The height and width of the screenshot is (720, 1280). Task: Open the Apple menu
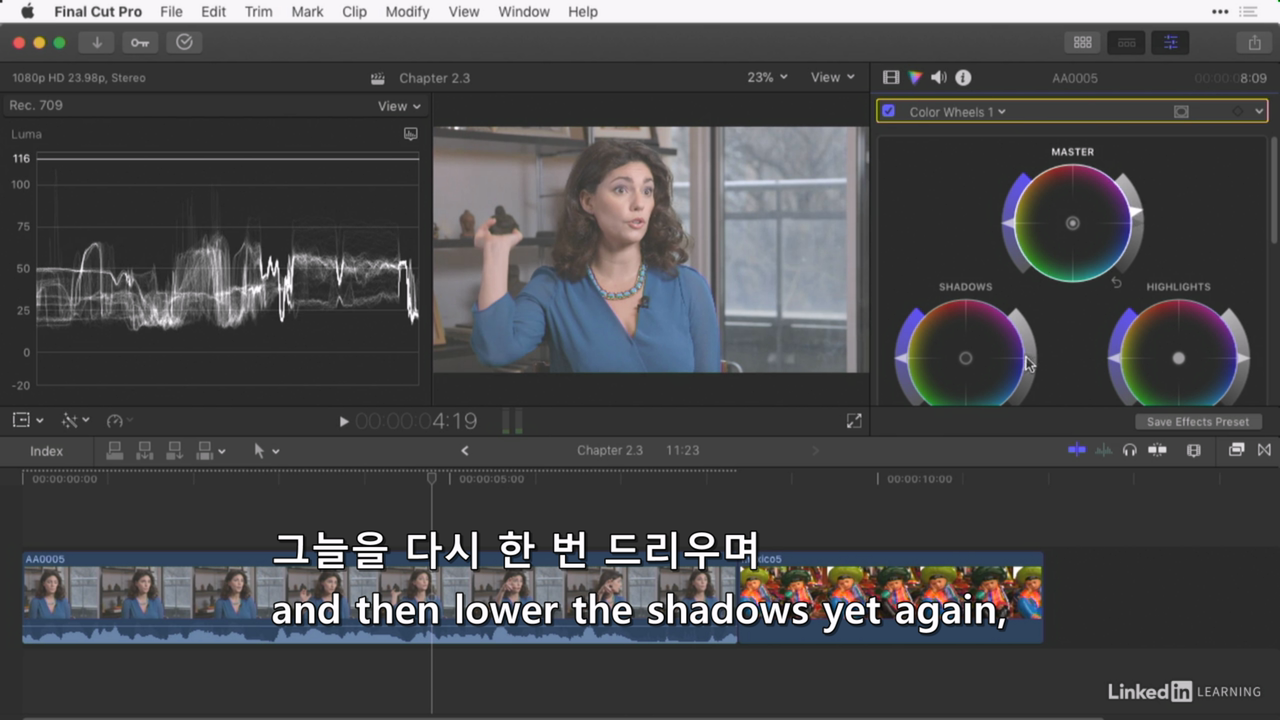(x=27, y=12)
